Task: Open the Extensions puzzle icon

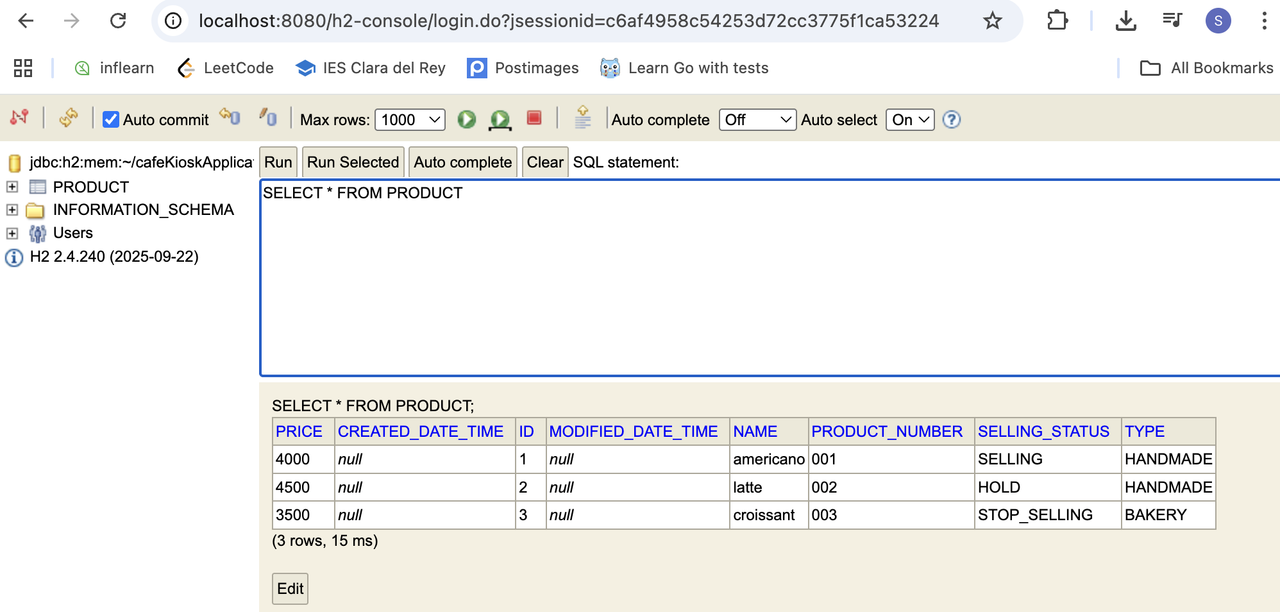Action: click(x=1057, y=21)
